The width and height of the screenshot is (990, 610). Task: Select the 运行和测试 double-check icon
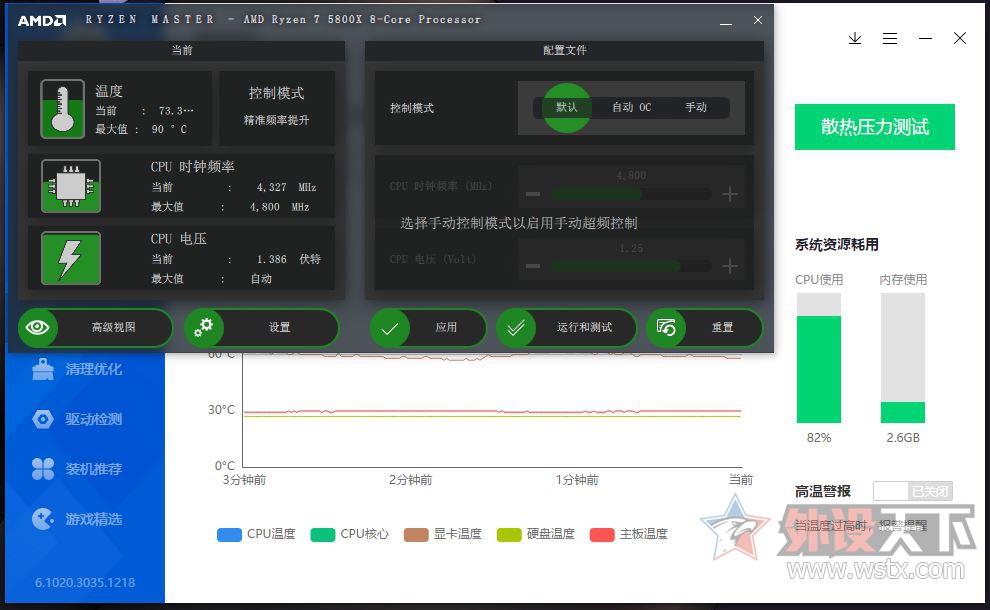click(517, 327)
